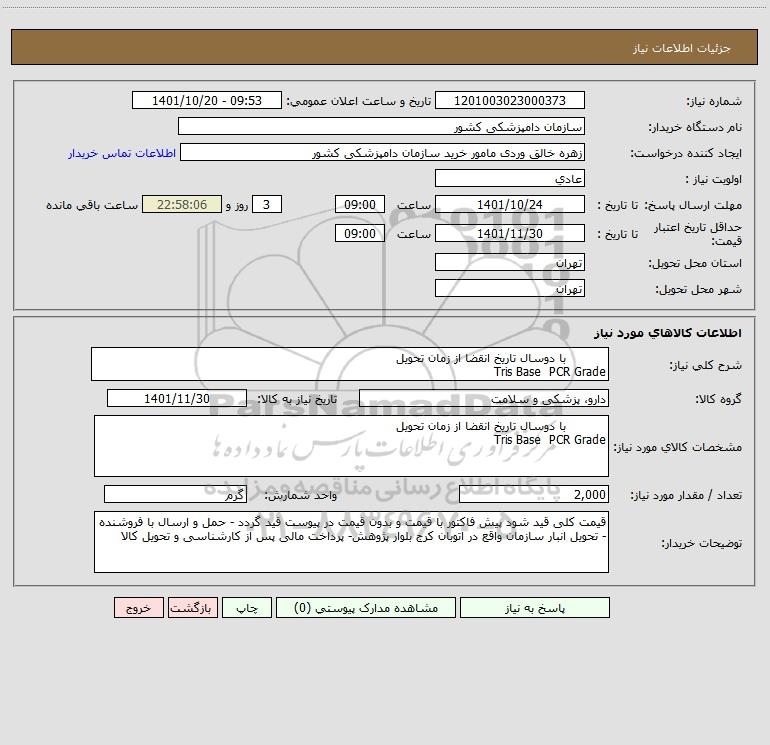Click the request creator field زهره خالق وردی
This screenshot has height=745, width=770.
point(383,152)
